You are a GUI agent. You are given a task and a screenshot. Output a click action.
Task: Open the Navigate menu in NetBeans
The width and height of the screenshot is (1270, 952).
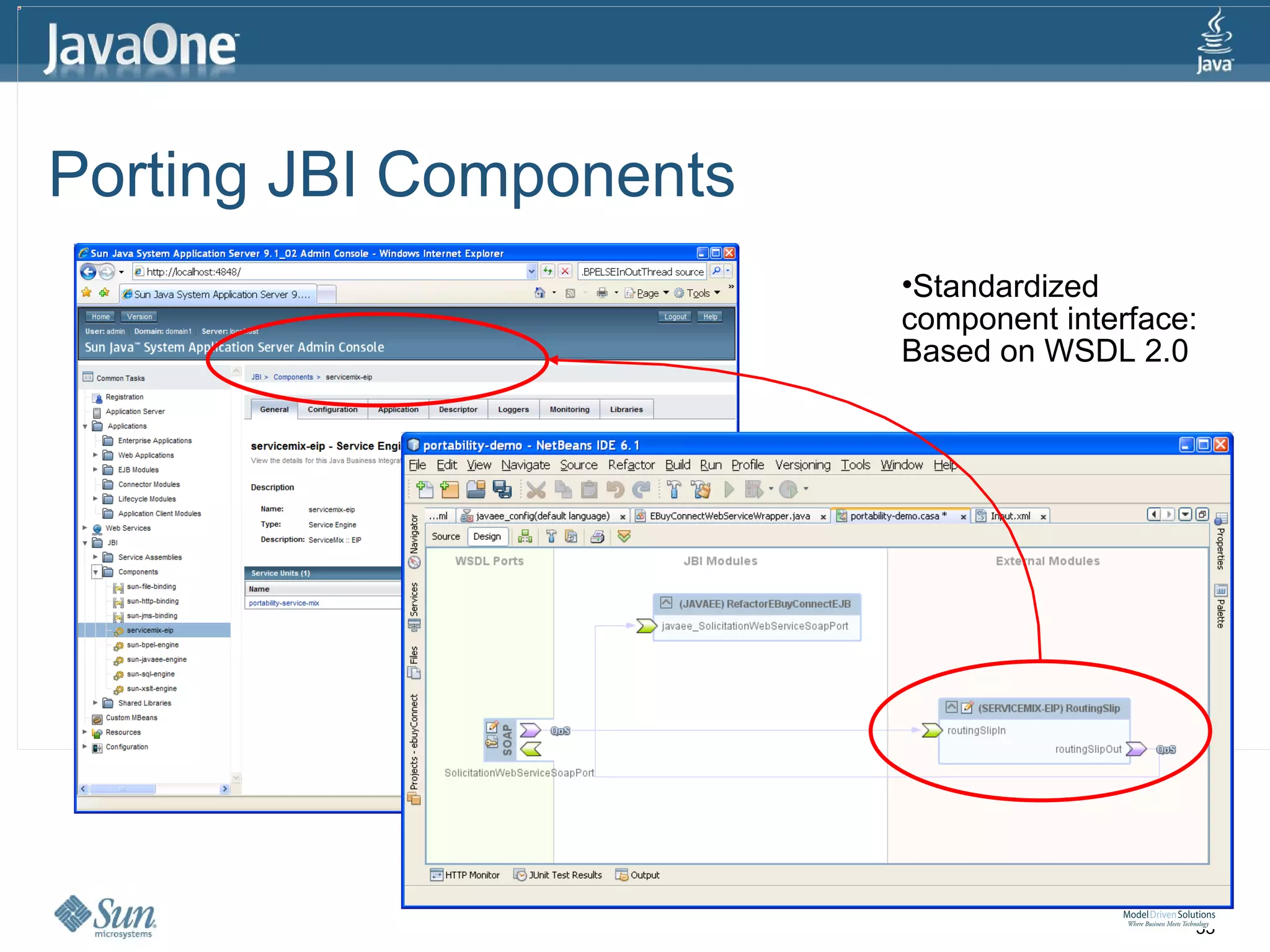pos(525,465)
